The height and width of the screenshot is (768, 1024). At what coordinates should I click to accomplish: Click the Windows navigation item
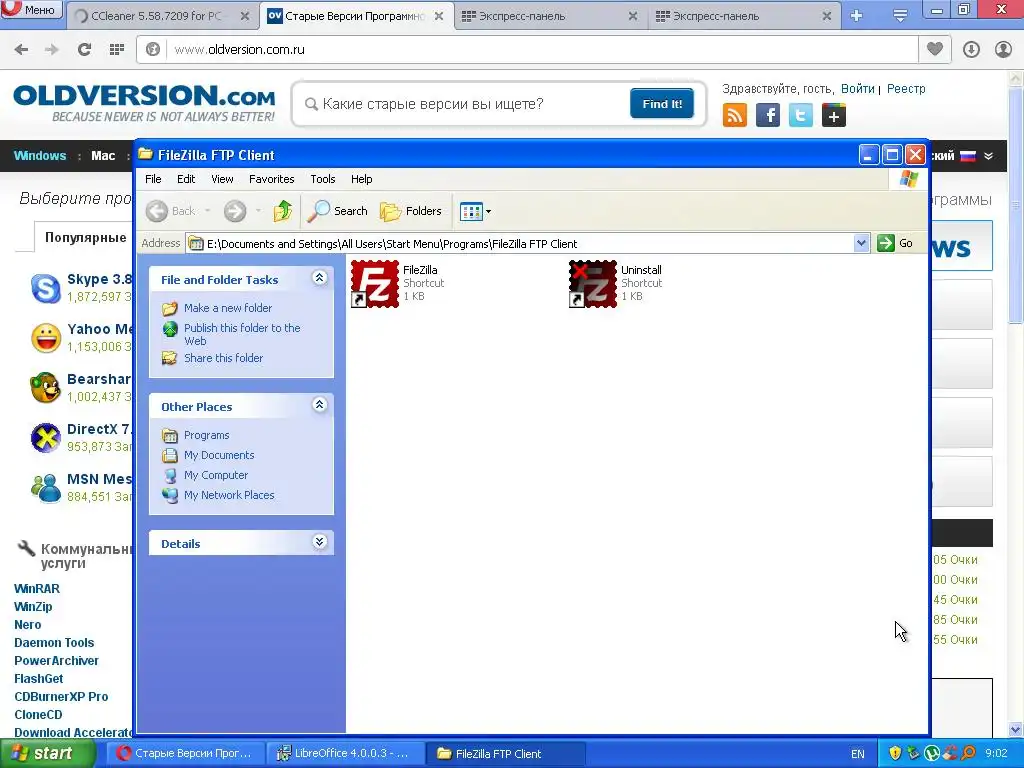pos(40,155)
